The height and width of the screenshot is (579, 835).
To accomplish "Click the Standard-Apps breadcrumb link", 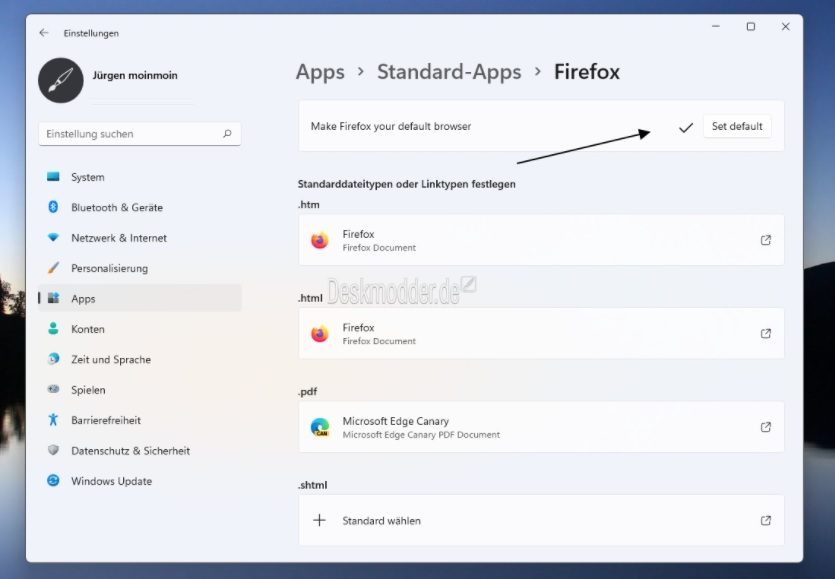I will pyautogui.click(x=449, y=72).
